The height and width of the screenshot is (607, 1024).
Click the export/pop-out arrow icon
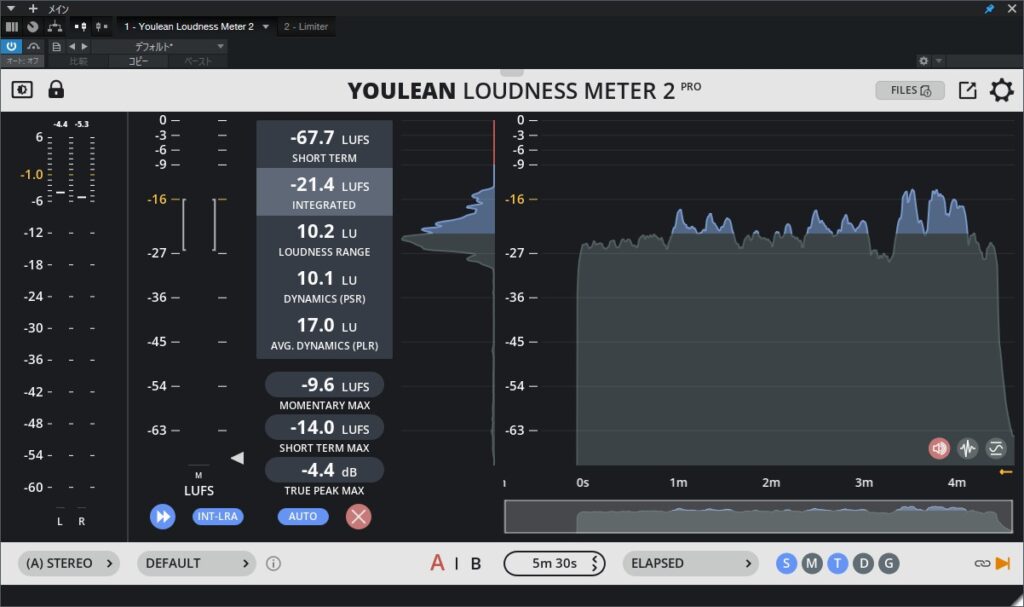967,90
